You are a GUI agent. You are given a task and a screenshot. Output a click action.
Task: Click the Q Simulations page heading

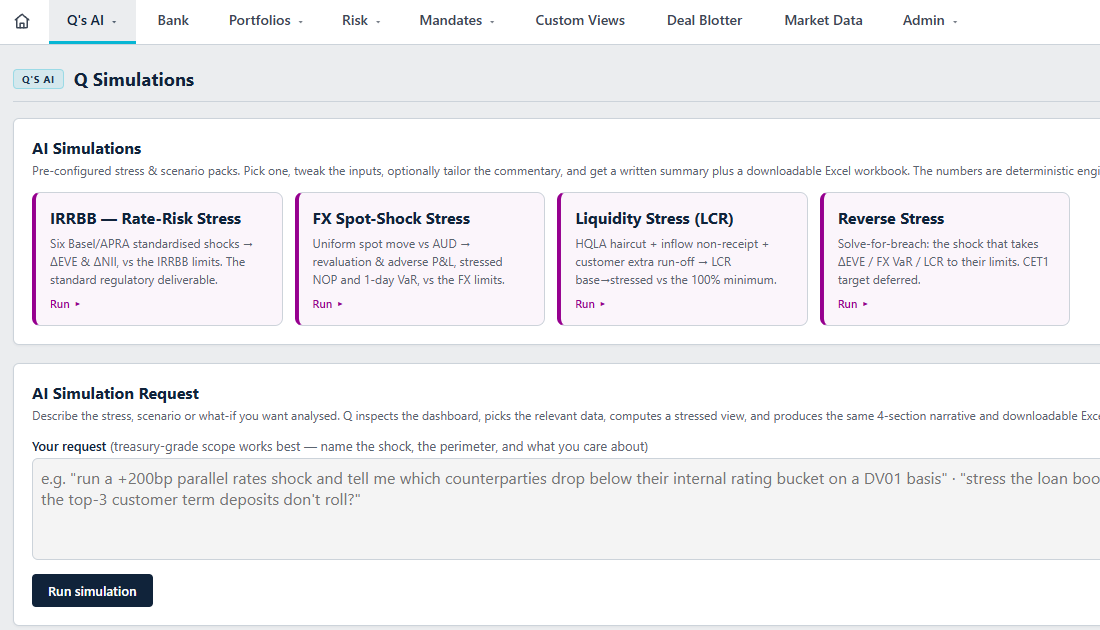click(x=134, y=80)
